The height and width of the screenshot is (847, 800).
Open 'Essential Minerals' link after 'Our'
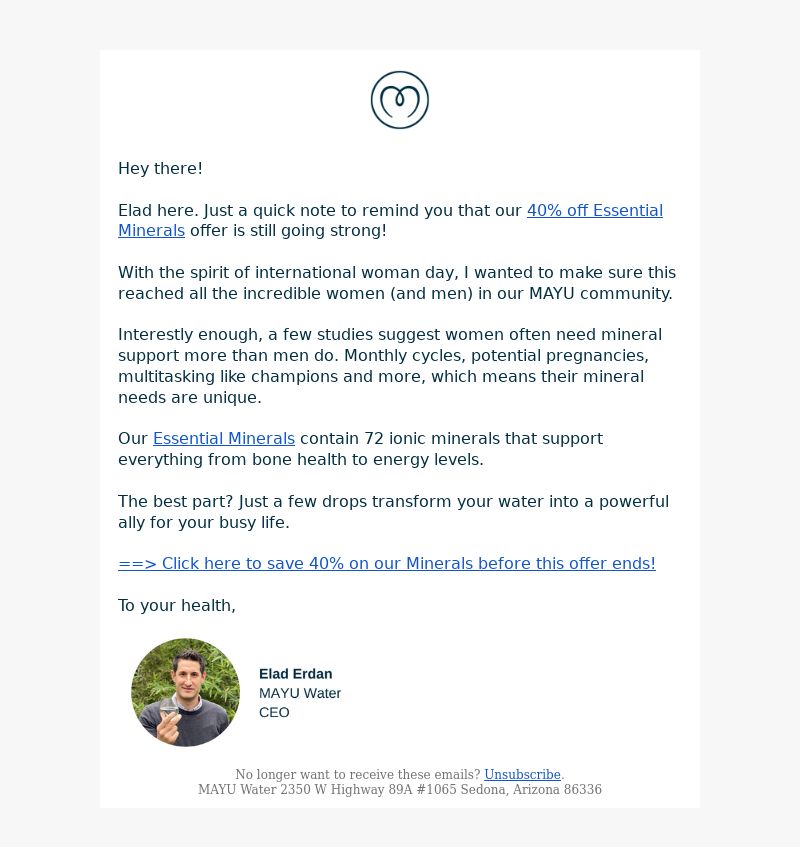tap(224, 439)
